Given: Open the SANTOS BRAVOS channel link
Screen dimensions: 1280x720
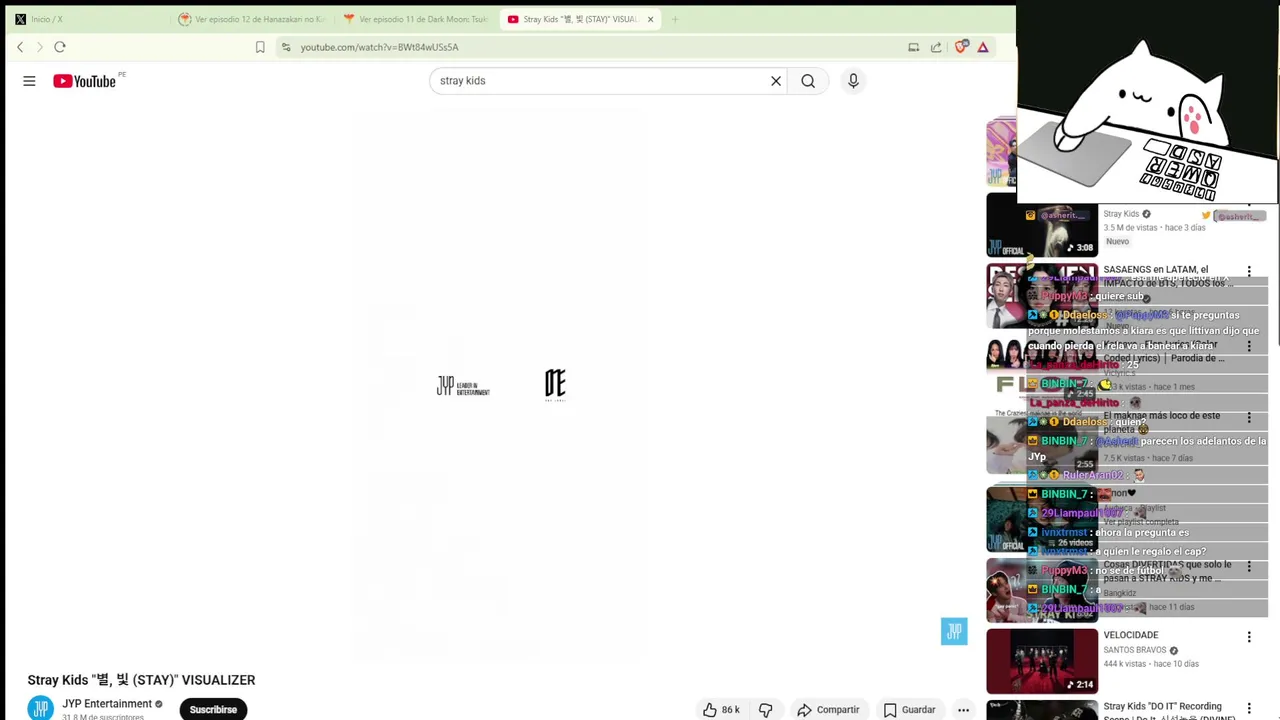Looking at the screenshot, I should [1135, 650].
